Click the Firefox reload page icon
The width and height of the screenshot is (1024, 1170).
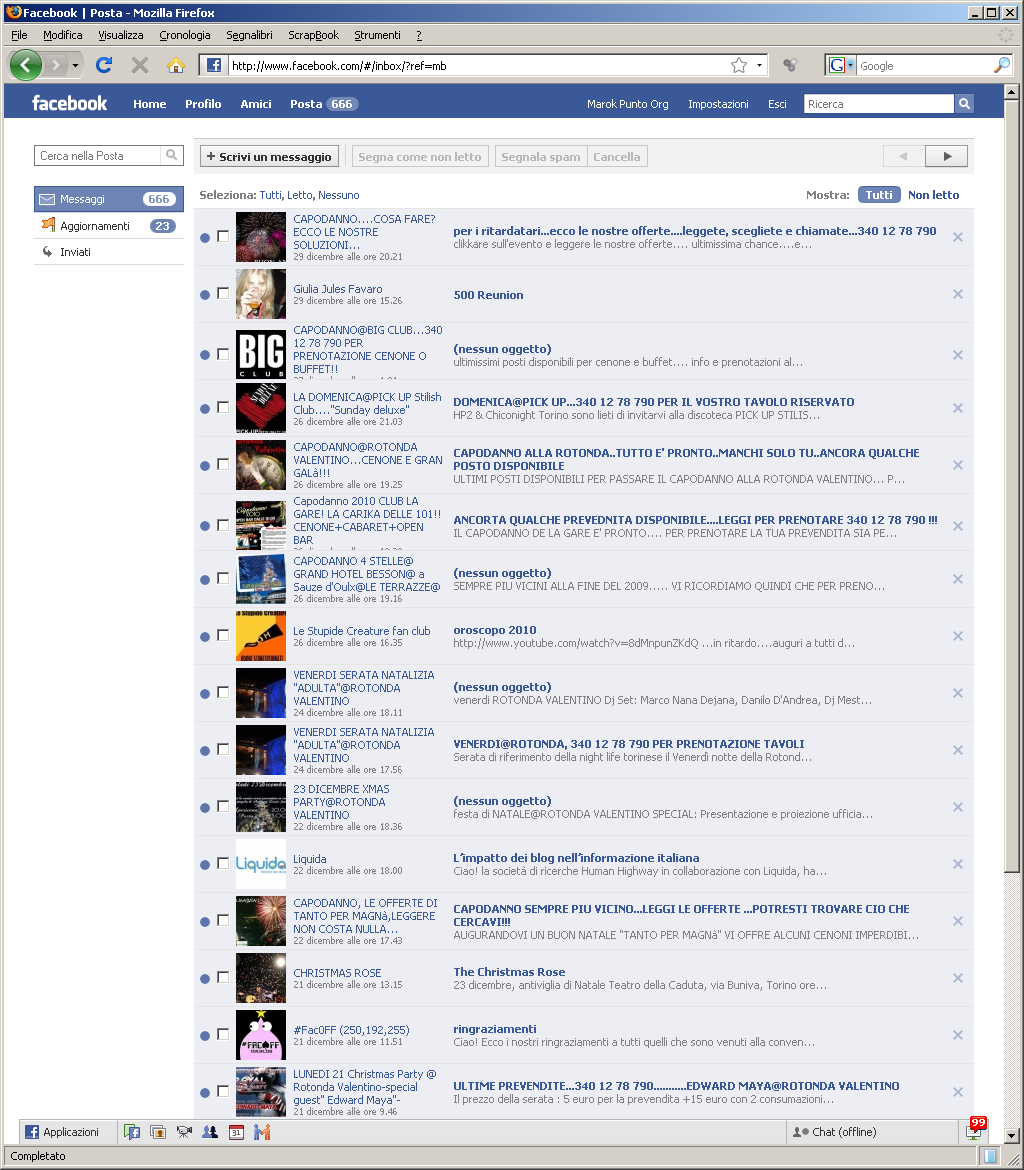click(x=103, y=66)
